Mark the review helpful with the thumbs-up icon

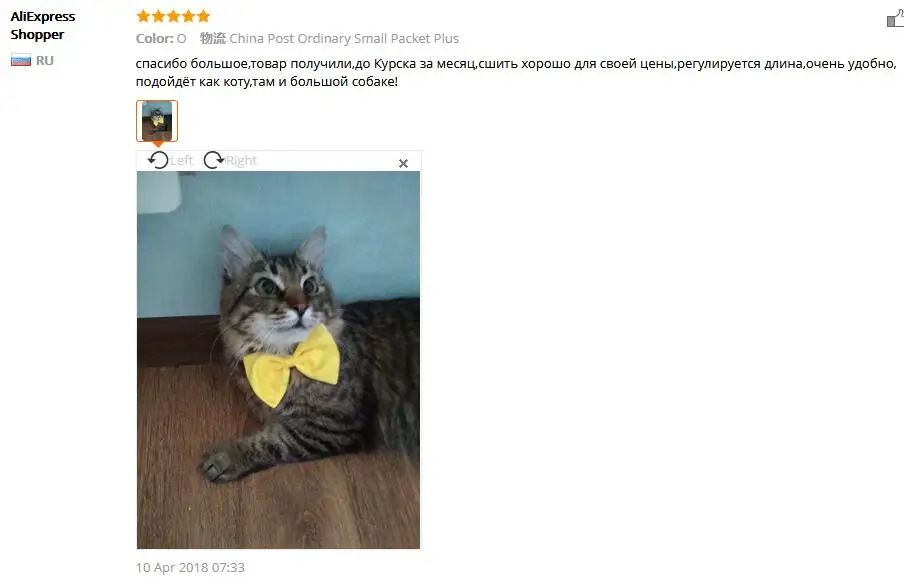895,18
